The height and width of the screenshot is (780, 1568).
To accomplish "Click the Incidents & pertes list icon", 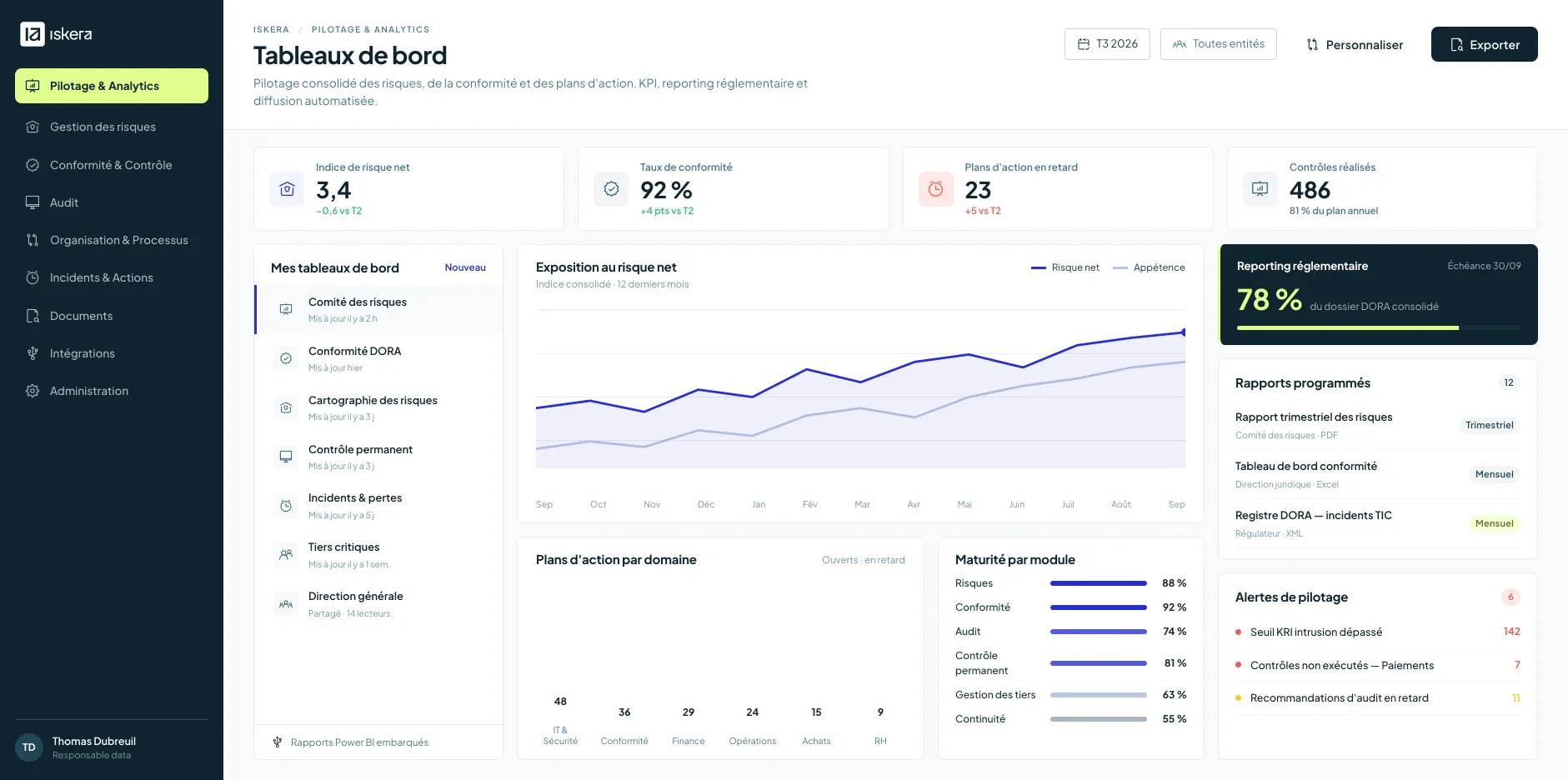I will (286, 506).
